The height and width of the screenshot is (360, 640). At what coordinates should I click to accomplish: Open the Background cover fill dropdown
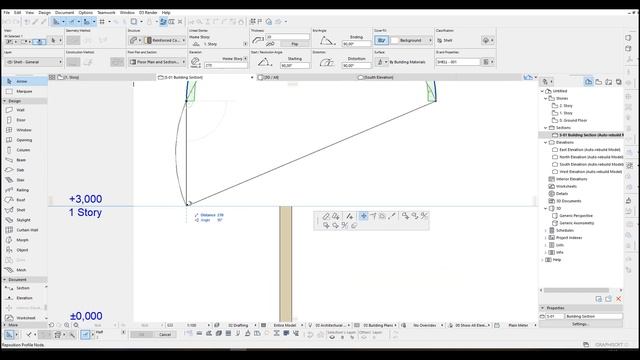(411, 40)
